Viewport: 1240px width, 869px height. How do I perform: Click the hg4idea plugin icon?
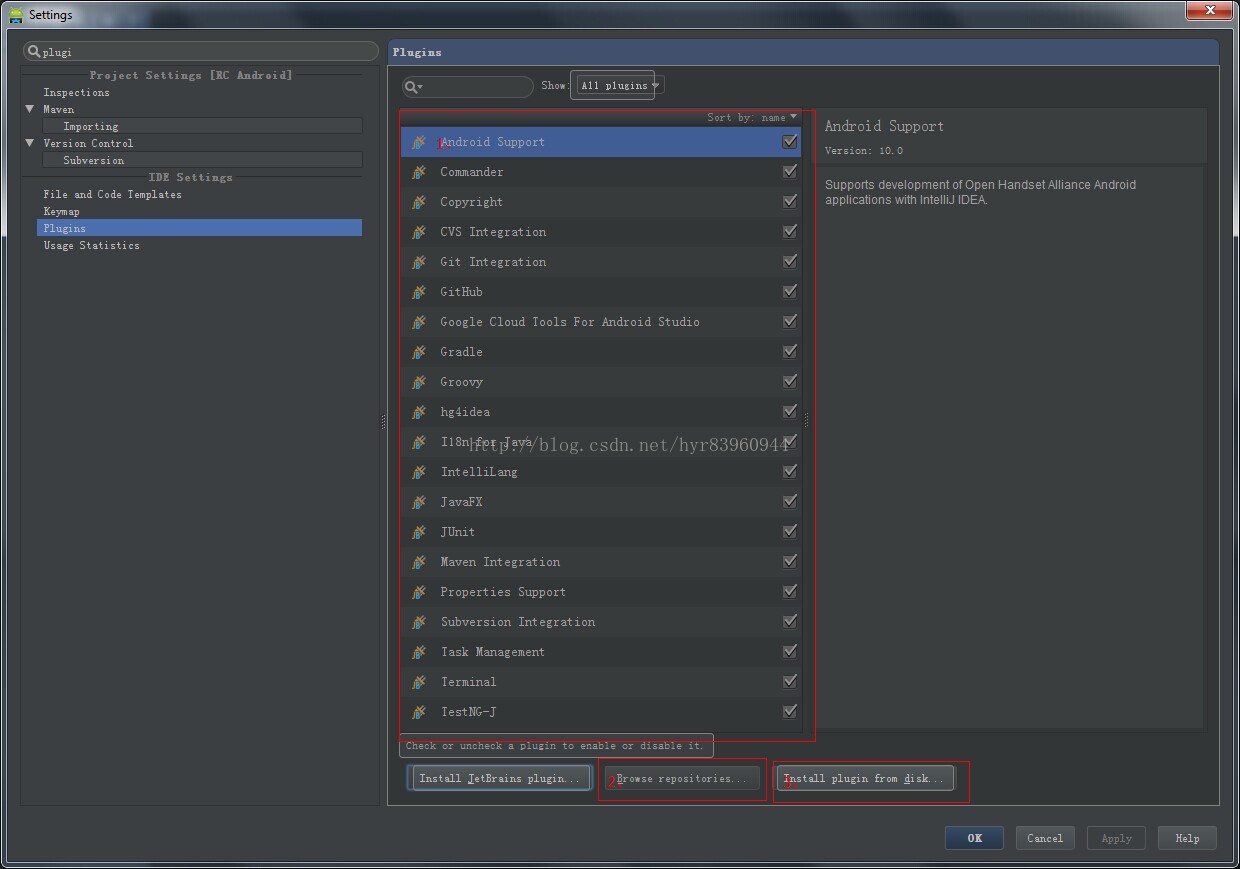(x=419, y=412)
